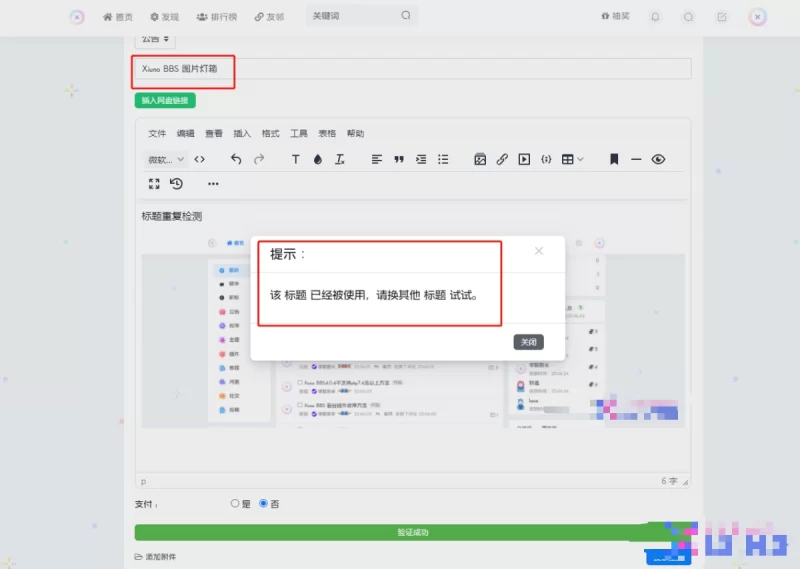Select the 否 payment radio button

(264, 504)
